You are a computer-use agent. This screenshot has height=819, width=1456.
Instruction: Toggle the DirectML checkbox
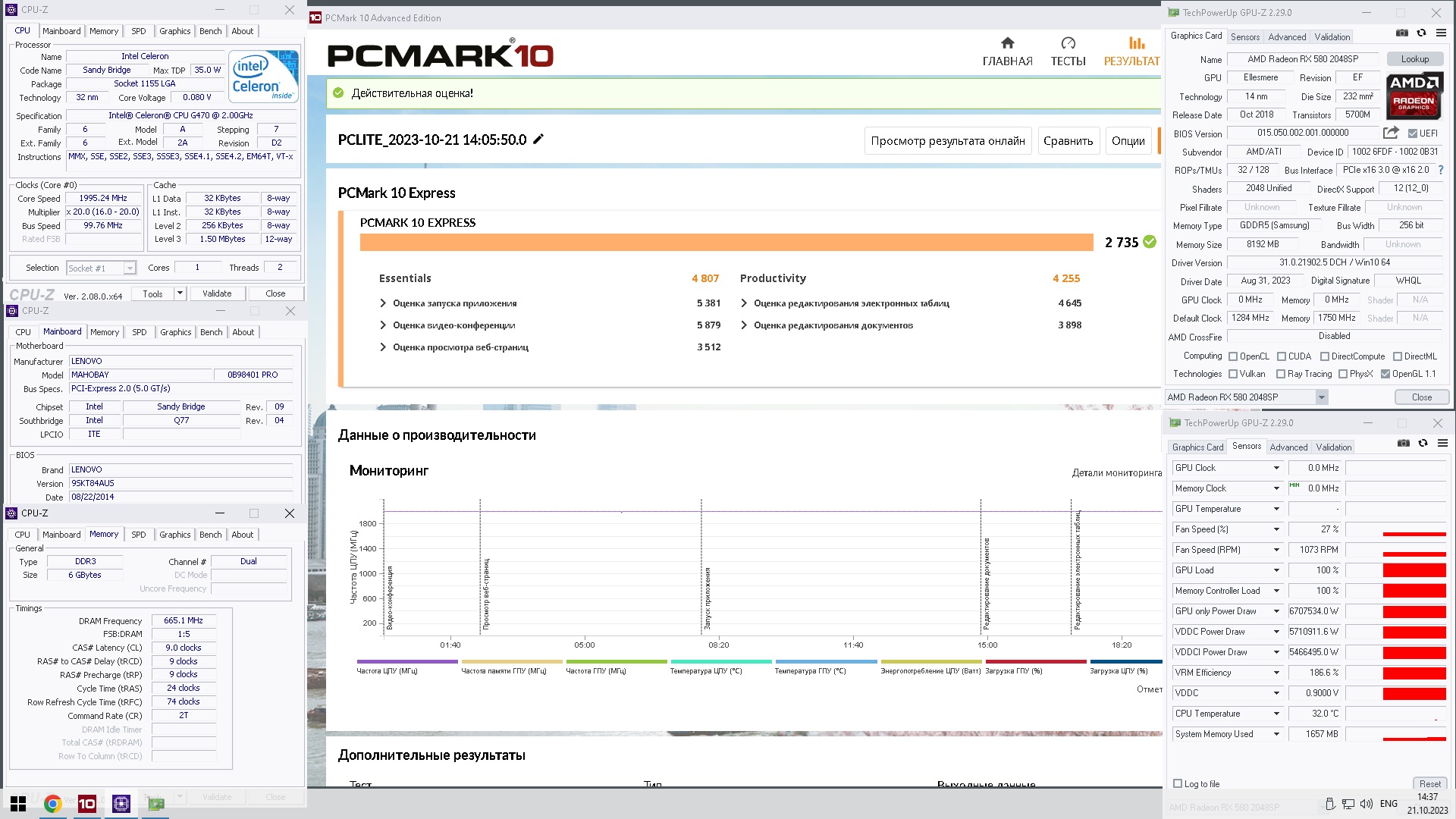(x=1397, y=356)
